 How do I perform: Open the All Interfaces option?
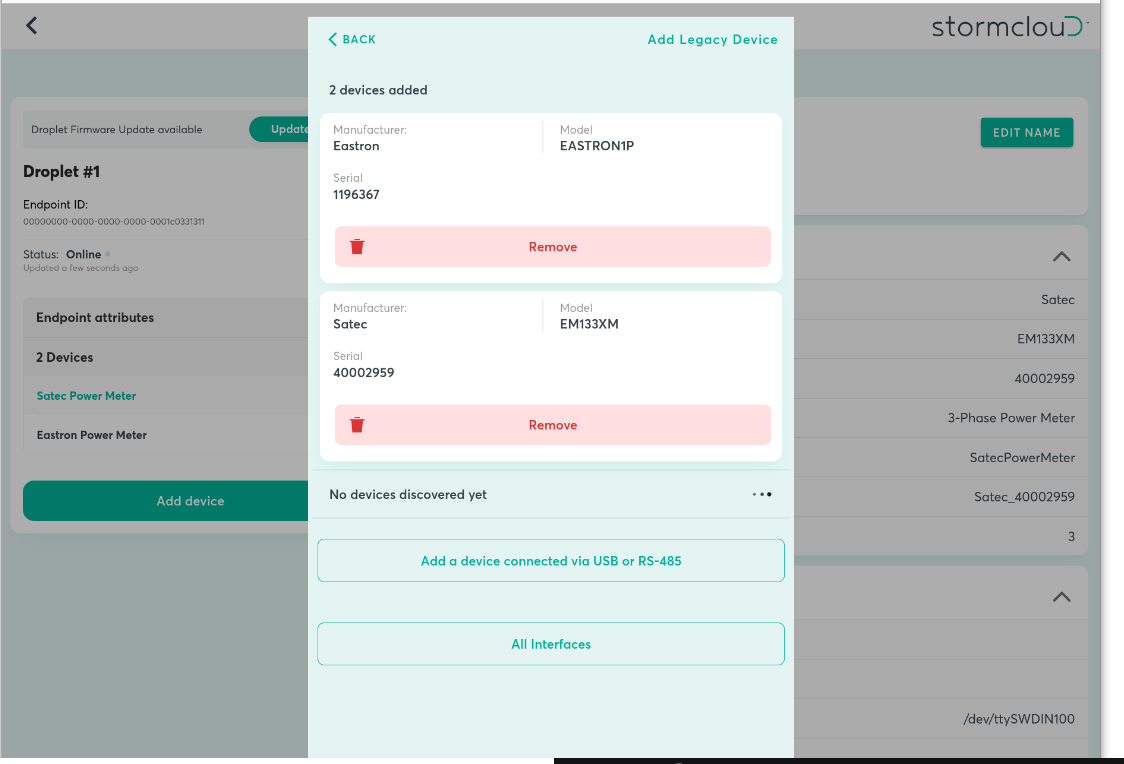[x=551, y=644]
